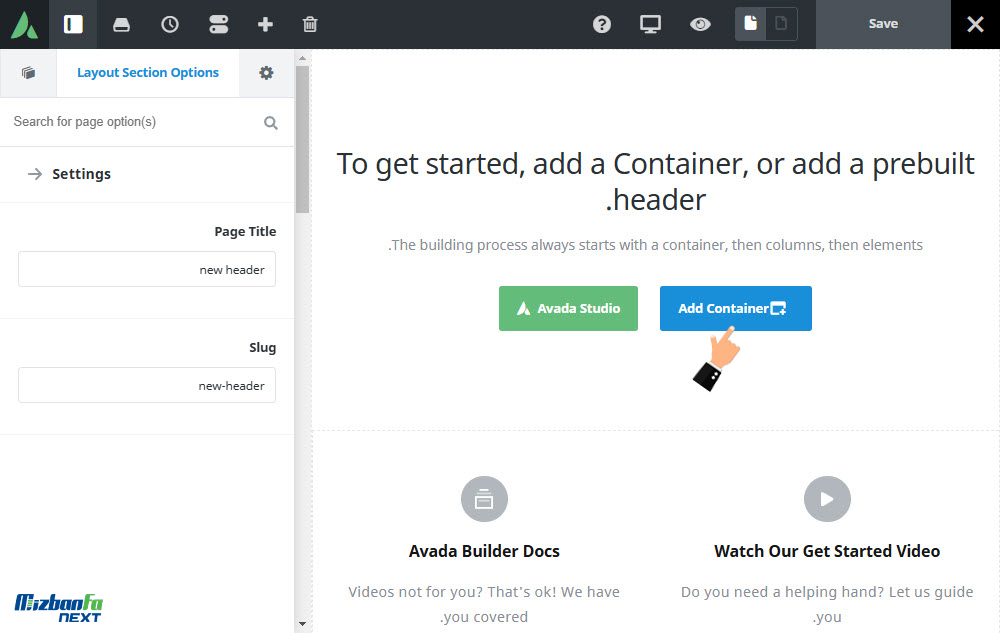Click the Settings section label
Image resolution: width=1000 pixels, height=633 pixels.
[82, 174]
